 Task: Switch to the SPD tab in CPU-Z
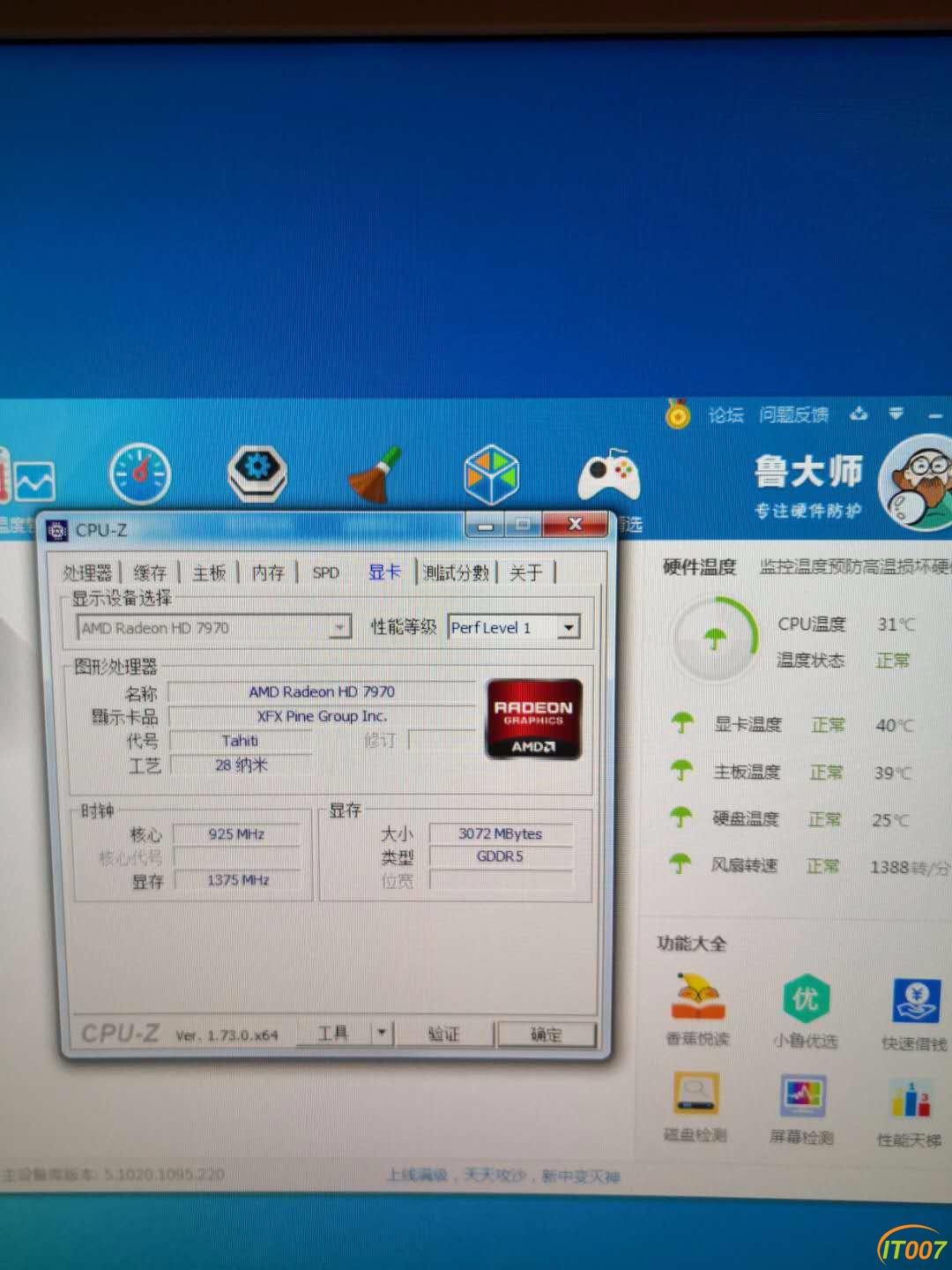point(325,573)
